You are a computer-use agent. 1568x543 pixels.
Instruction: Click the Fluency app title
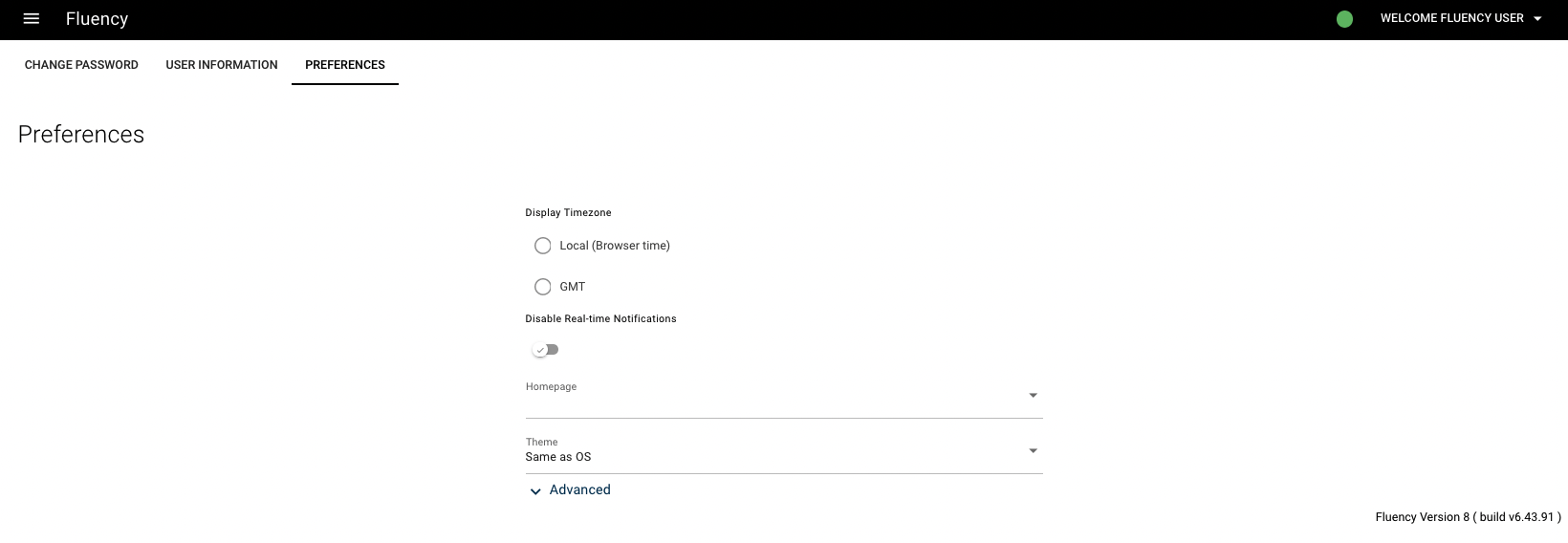[x=97, y=19]
